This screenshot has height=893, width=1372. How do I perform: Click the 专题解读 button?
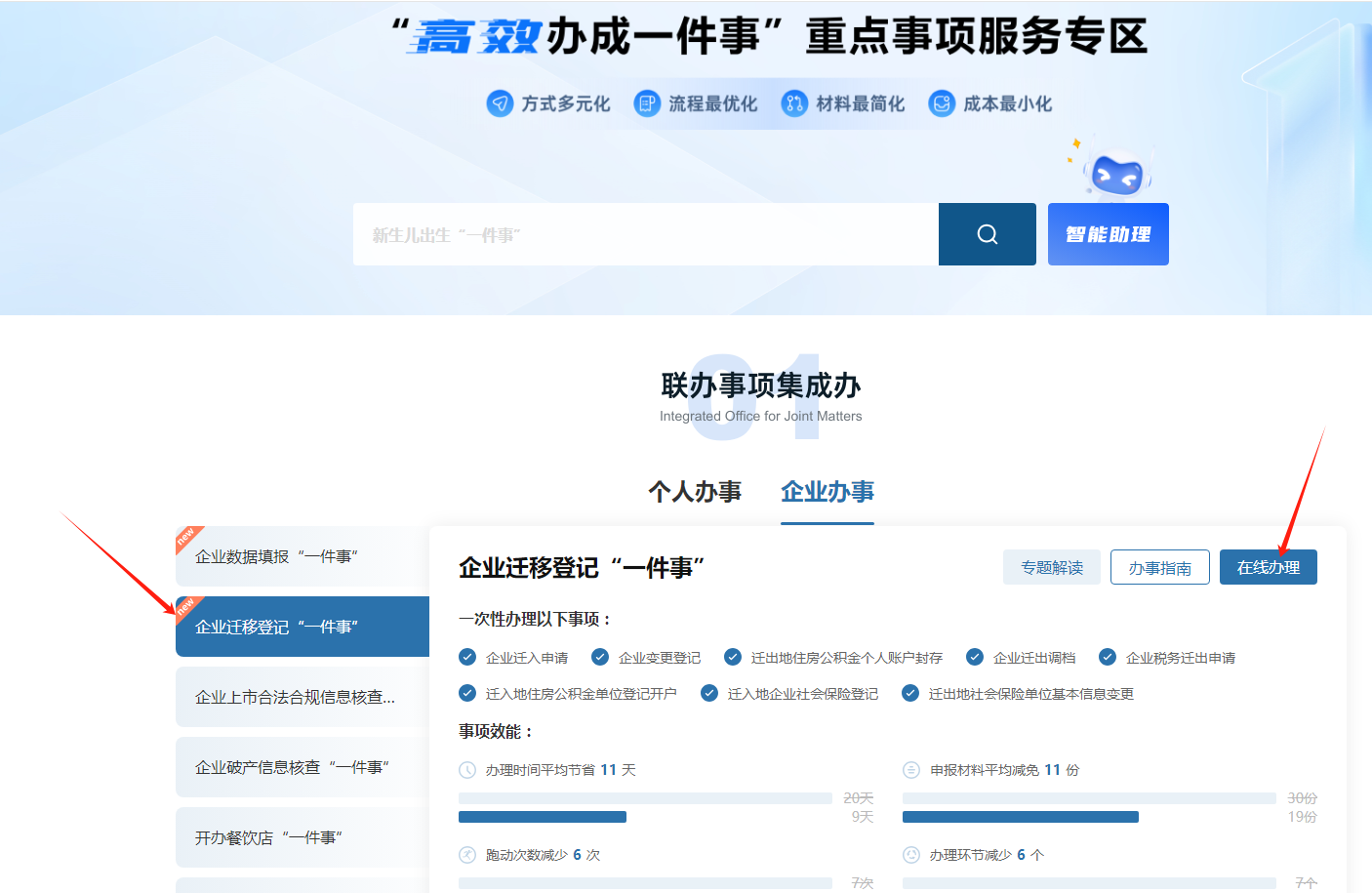(x=1051, y=567)
